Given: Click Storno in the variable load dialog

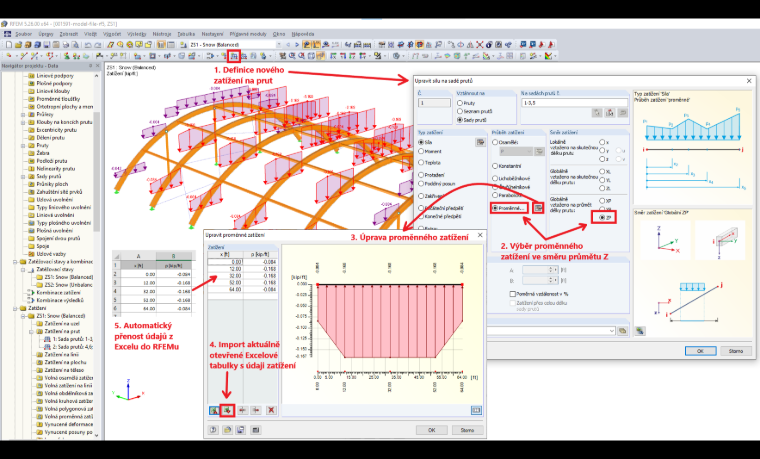Looking at the screenshot, I should click(467, 430).
